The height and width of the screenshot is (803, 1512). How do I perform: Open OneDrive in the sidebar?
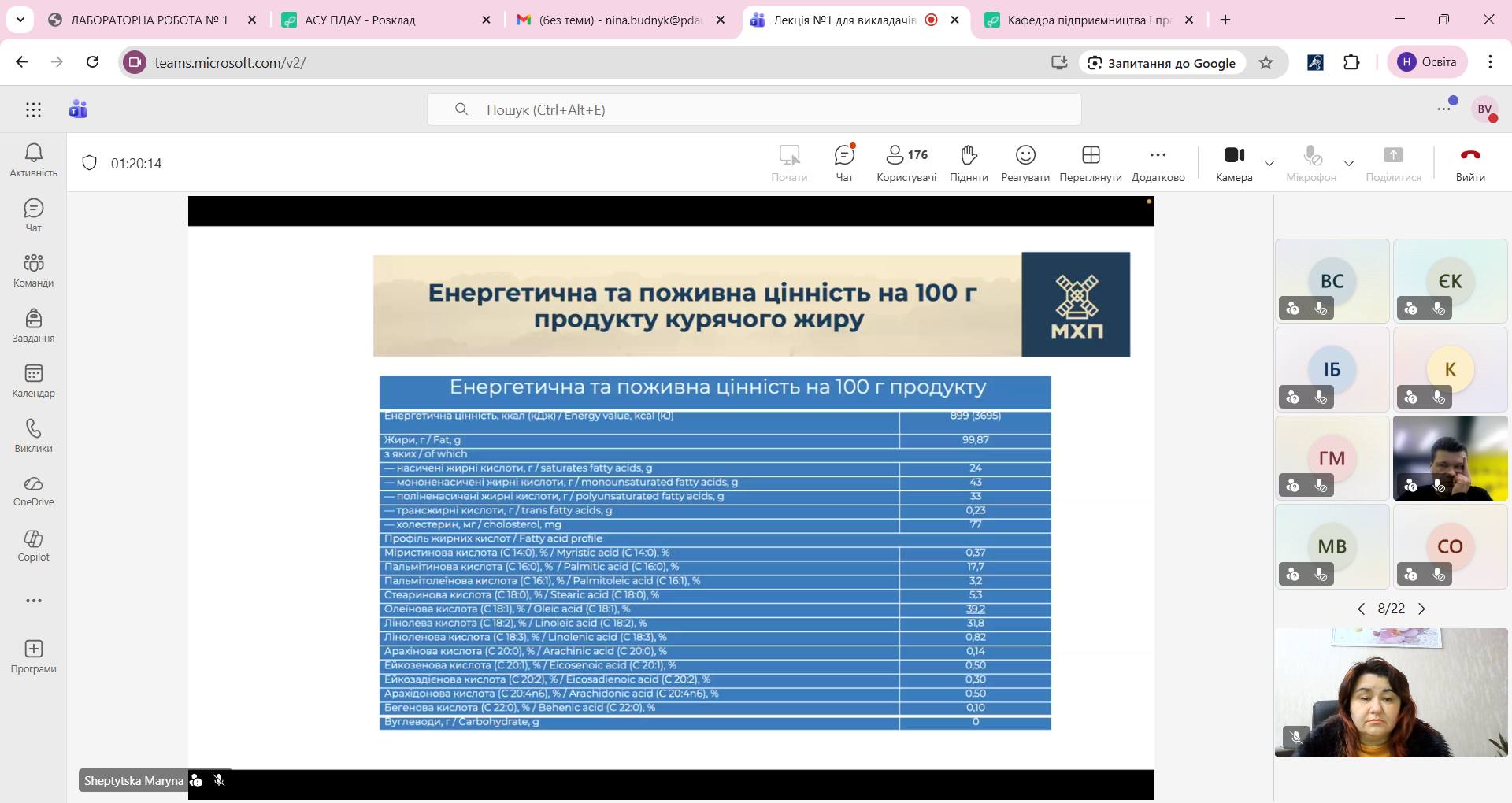pos(33,490)
